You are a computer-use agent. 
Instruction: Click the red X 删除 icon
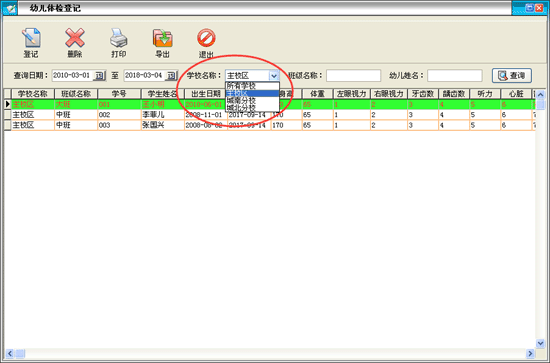tap(75, 38)
